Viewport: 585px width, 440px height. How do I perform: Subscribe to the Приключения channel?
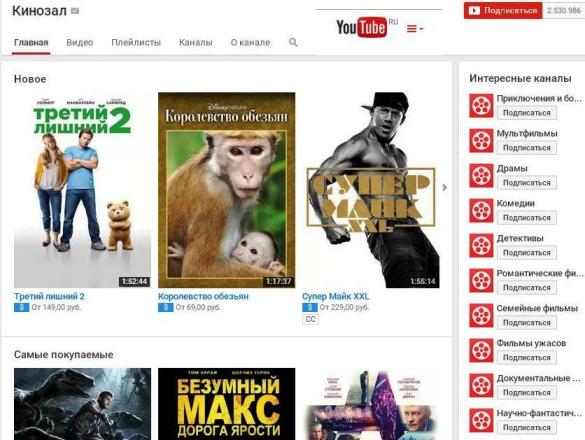point(526,113)
